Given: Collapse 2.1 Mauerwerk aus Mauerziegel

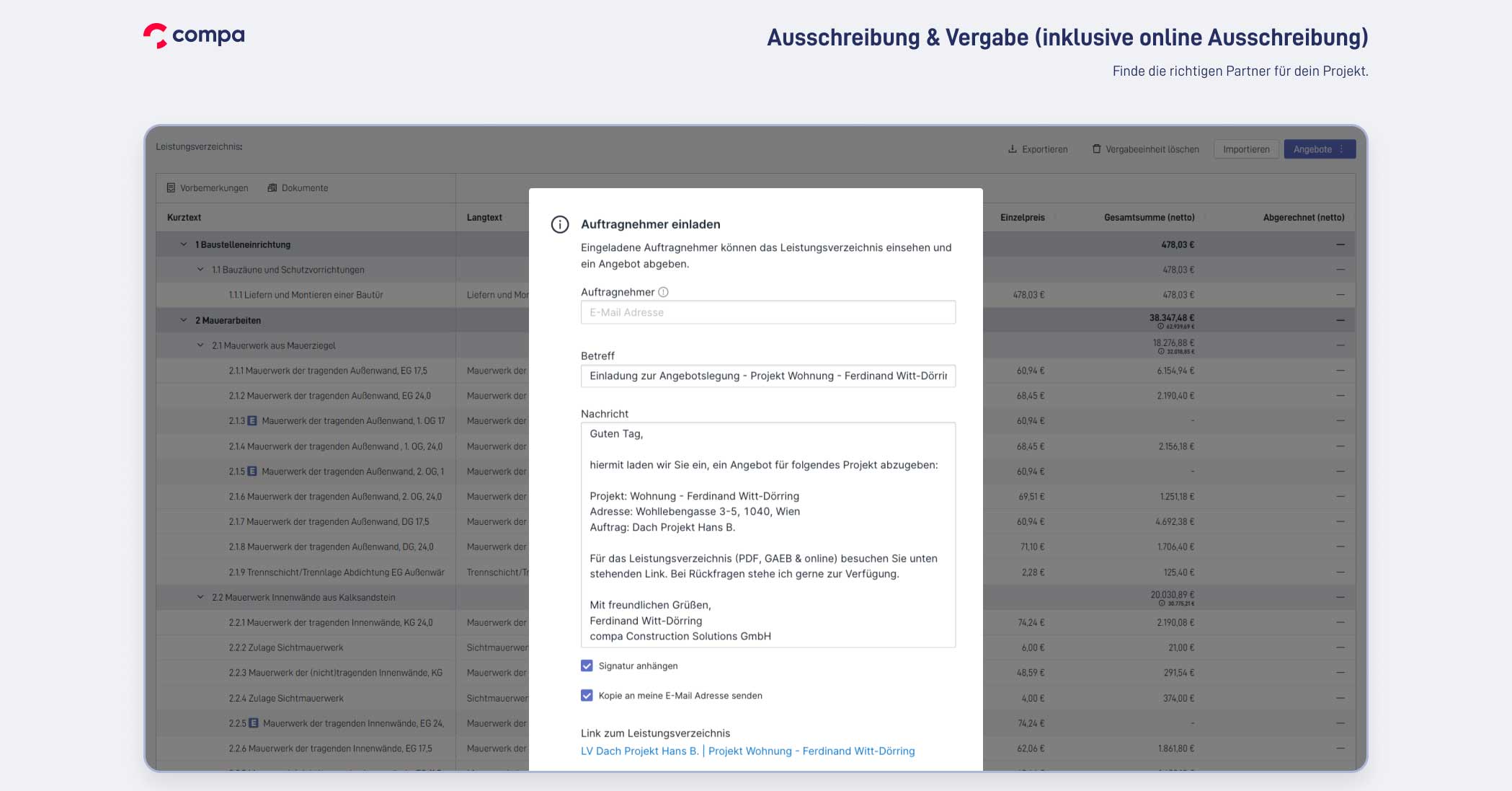Looking at the screenshot, I should tap(200, 345).
